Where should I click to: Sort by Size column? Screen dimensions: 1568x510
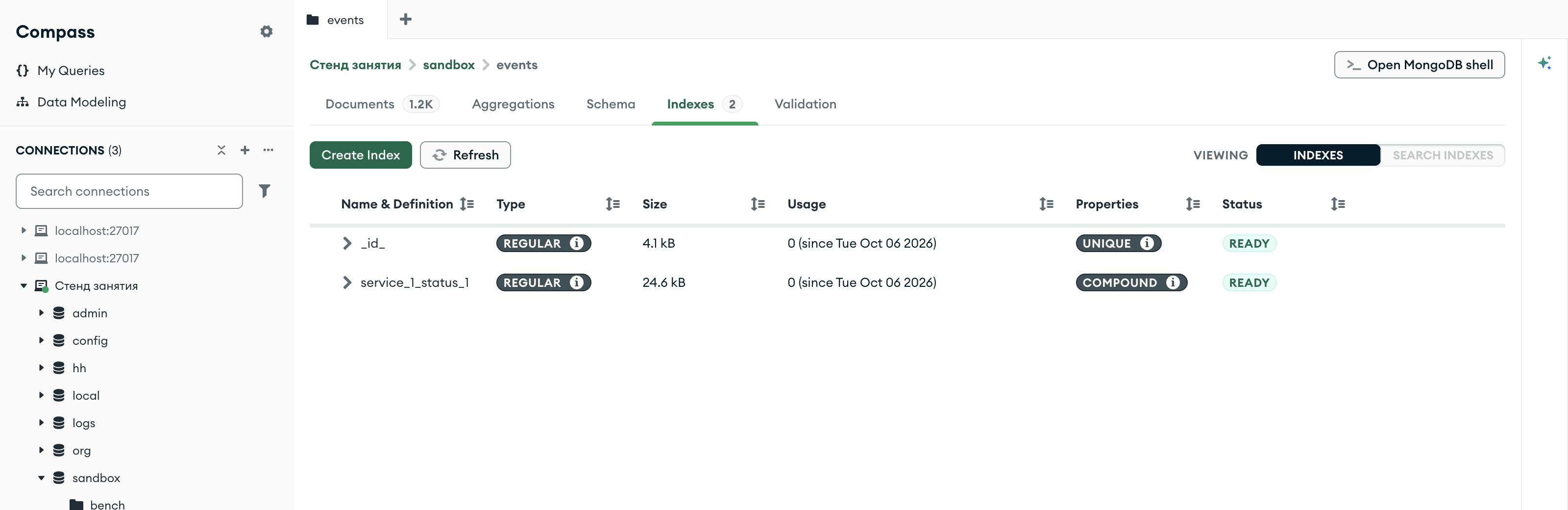(x=757, y=204)
